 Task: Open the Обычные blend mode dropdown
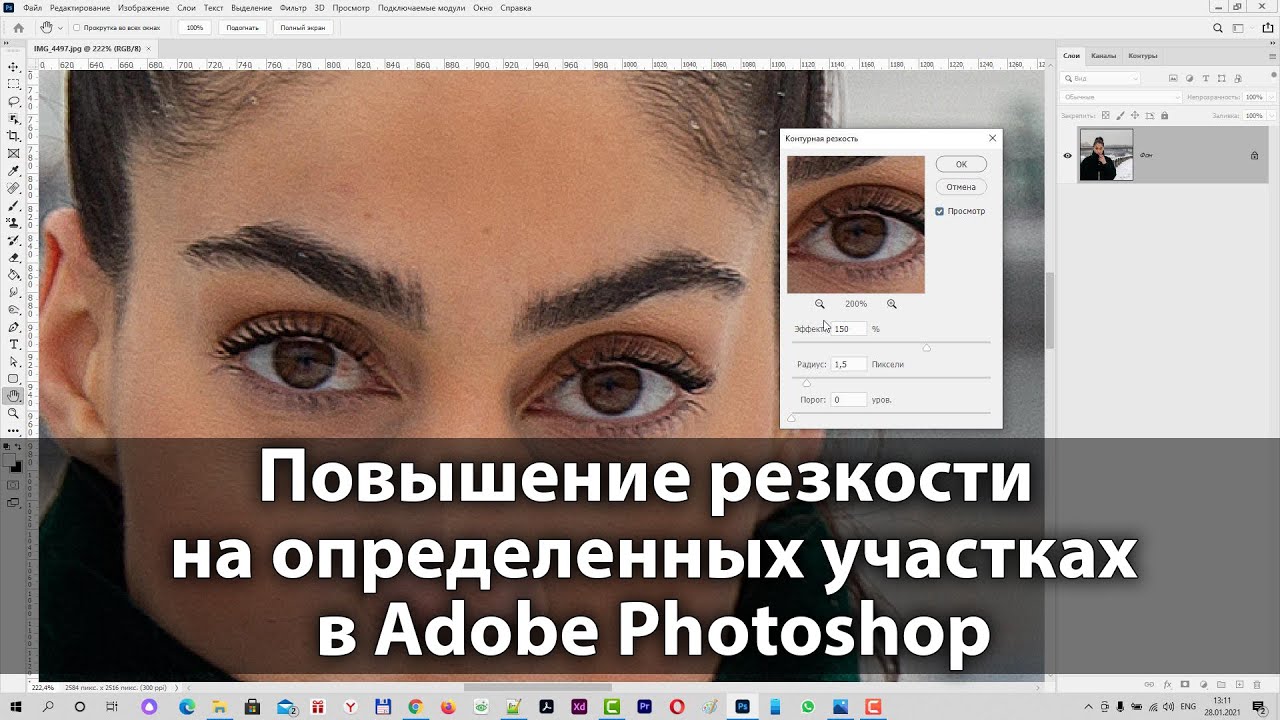pyautogui.click(x=1121, y=97)
